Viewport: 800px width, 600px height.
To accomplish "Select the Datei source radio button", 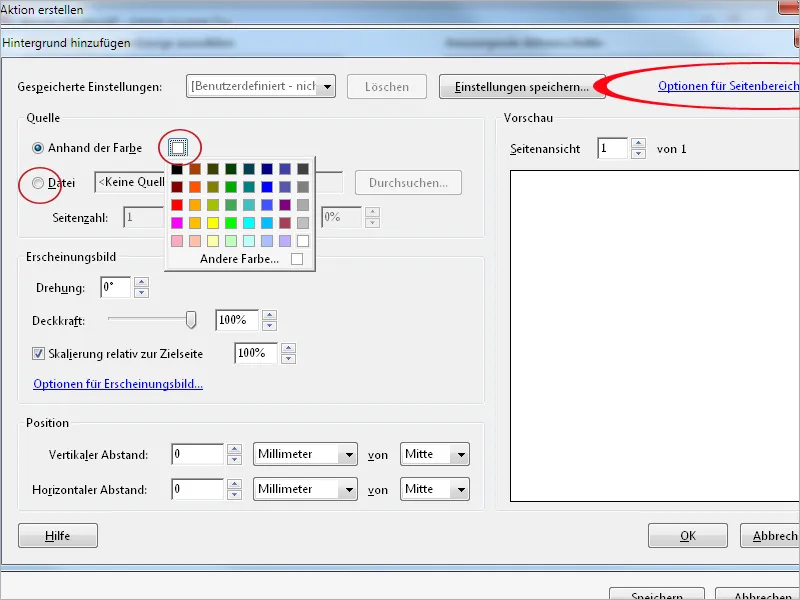I will tap(38, 183).
